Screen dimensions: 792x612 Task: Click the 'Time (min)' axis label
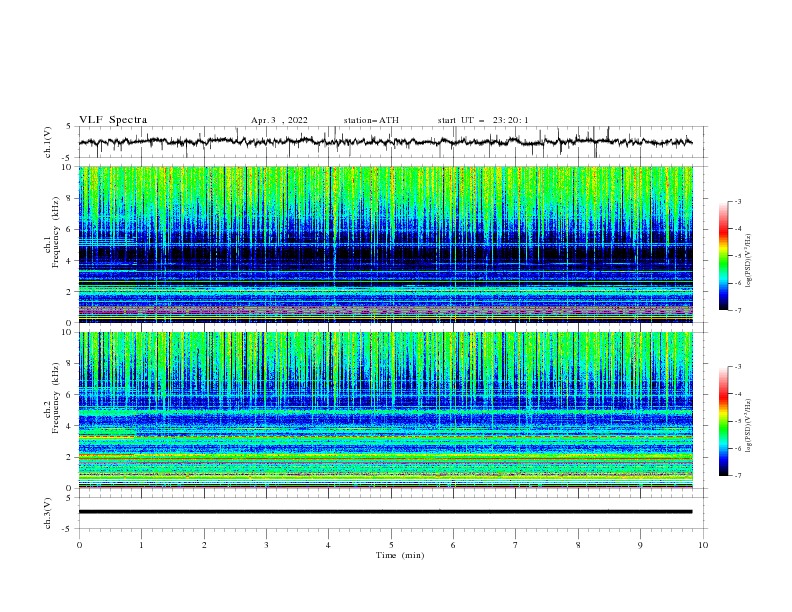(400, 555)
